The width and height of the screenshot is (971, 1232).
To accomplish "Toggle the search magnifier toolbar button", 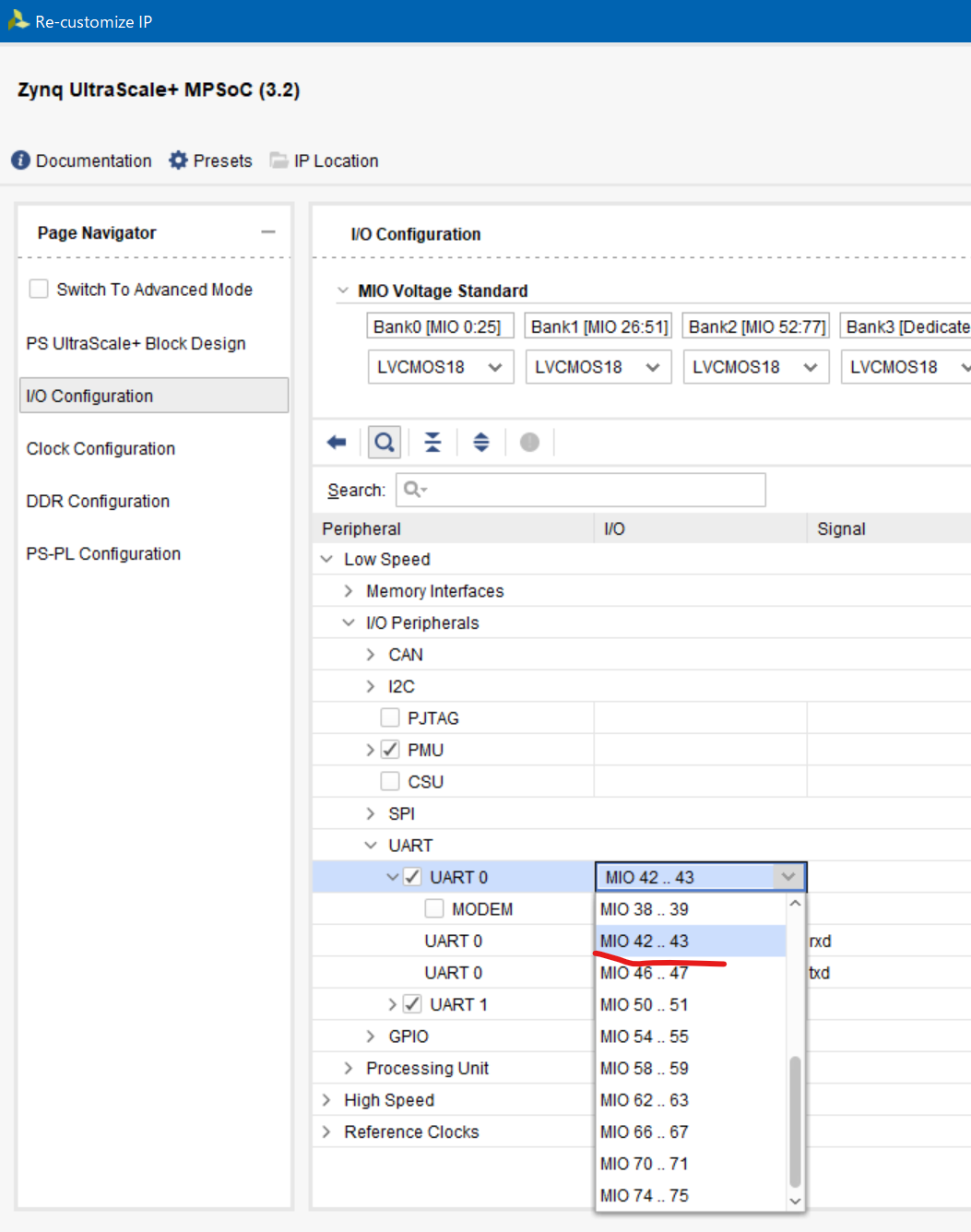I will 385,443.
